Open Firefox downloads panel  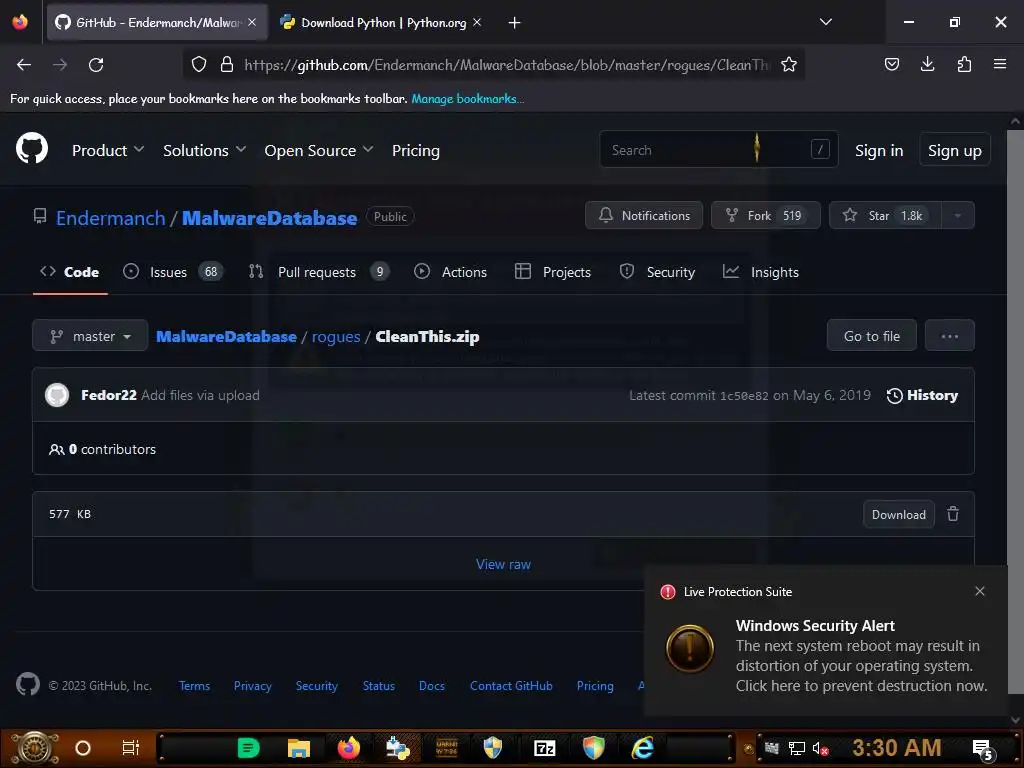point(927,64)
